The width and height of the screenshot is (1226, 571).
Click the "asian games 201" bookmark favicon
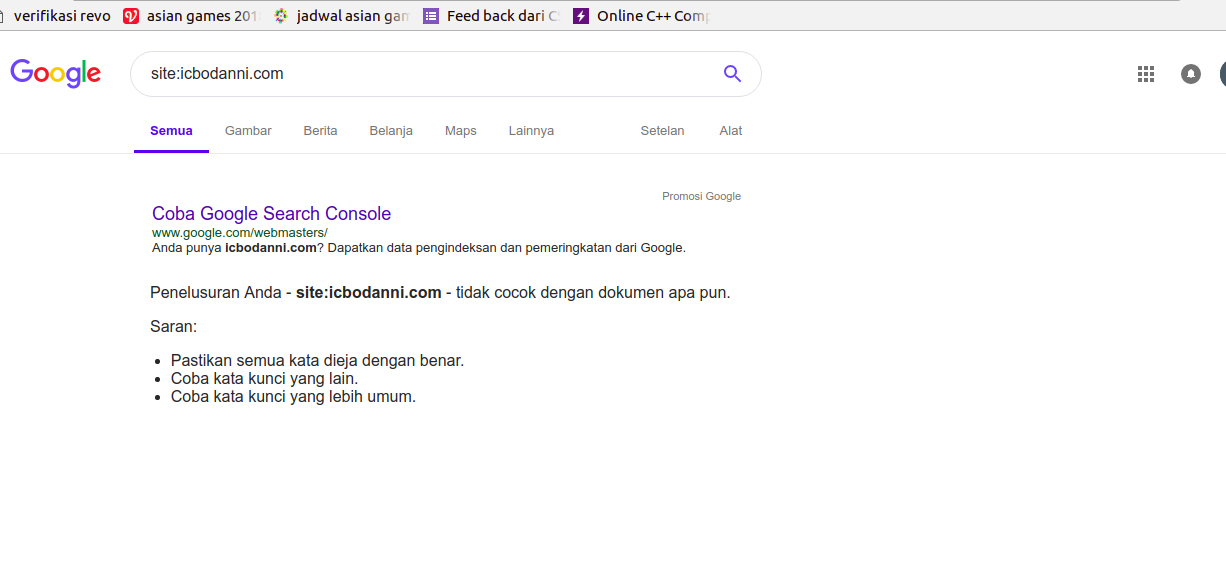pyautogui.click(x=131, y=16)
